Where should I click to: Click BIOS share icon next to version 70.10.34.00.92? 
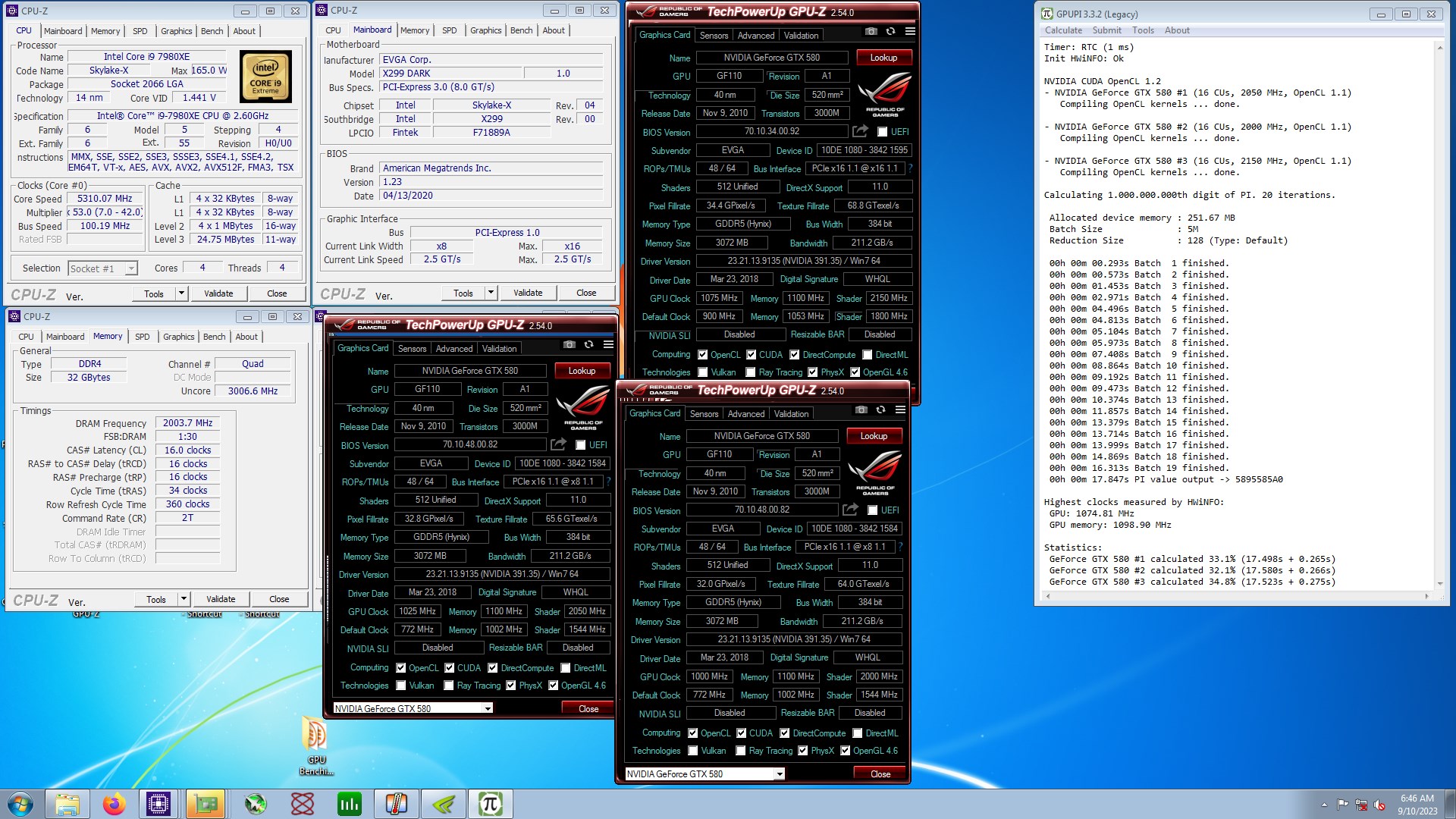coord(860,131)
